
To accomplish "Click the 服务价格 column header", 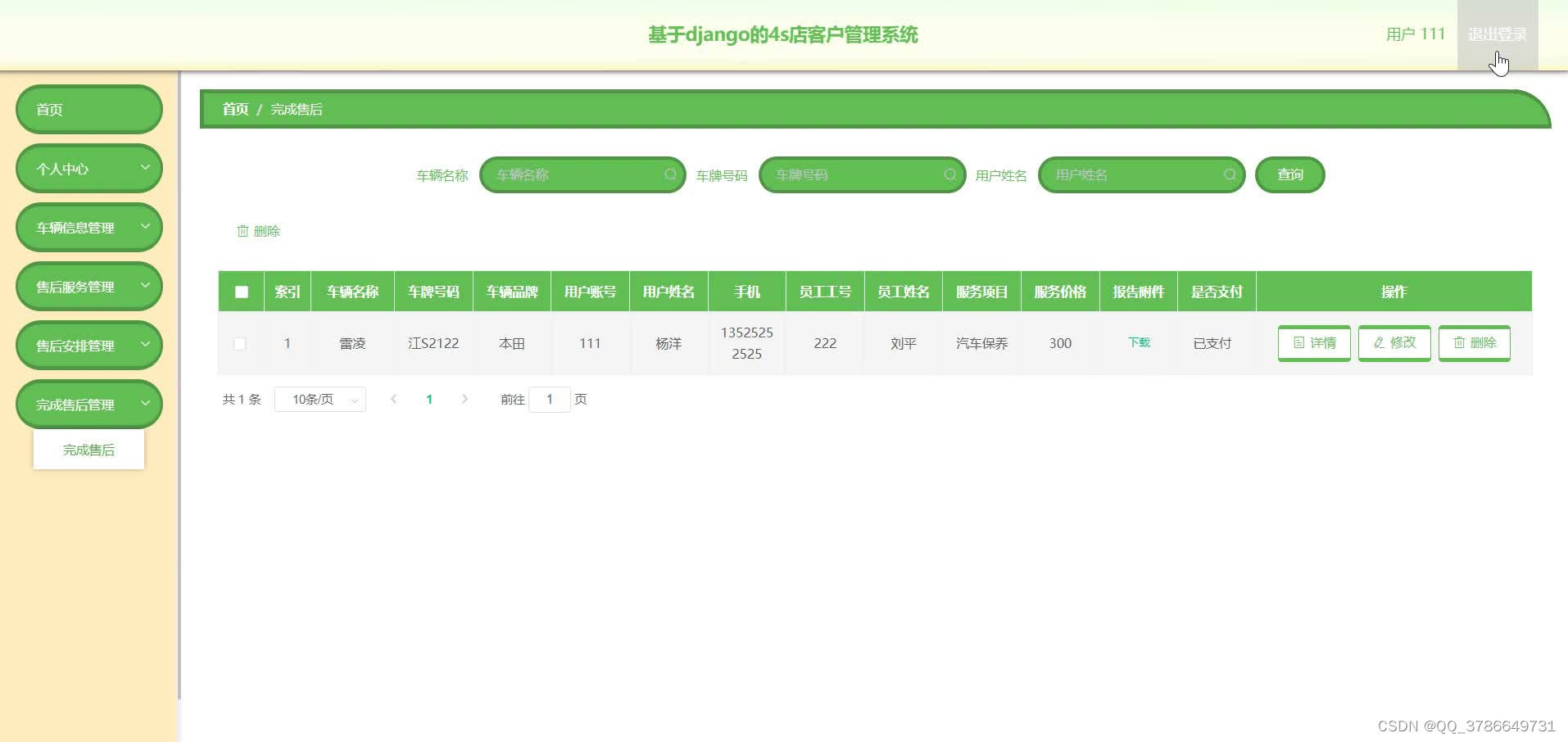I will point(1060,292).
